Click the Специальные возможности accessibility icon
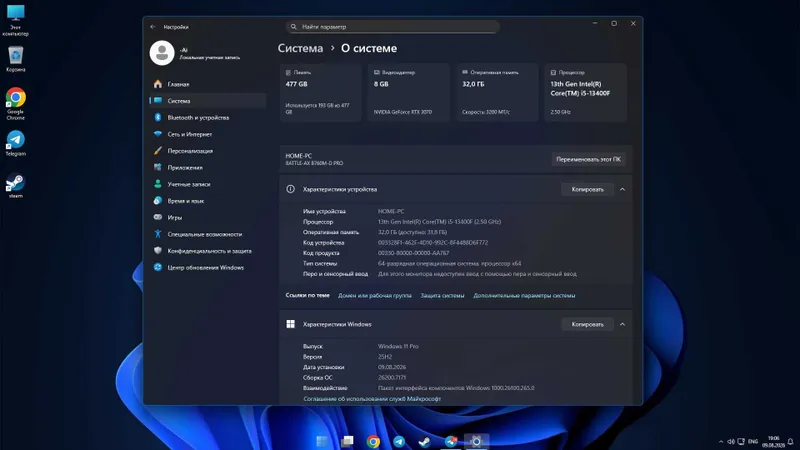Screen dimensions: 800x450 [158, 234]
